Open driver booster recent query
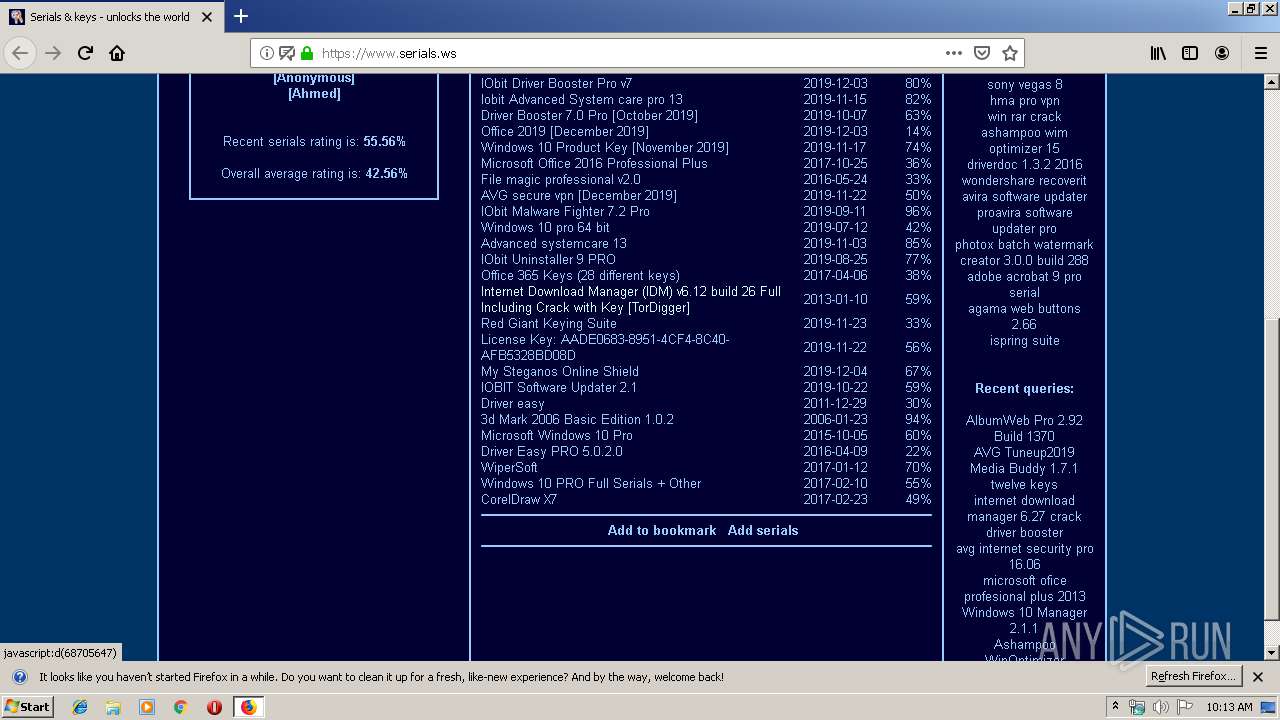Image resolution: width=1280 pixels, height=720 pixels. pyautogui.click(x=1025, y=532)
